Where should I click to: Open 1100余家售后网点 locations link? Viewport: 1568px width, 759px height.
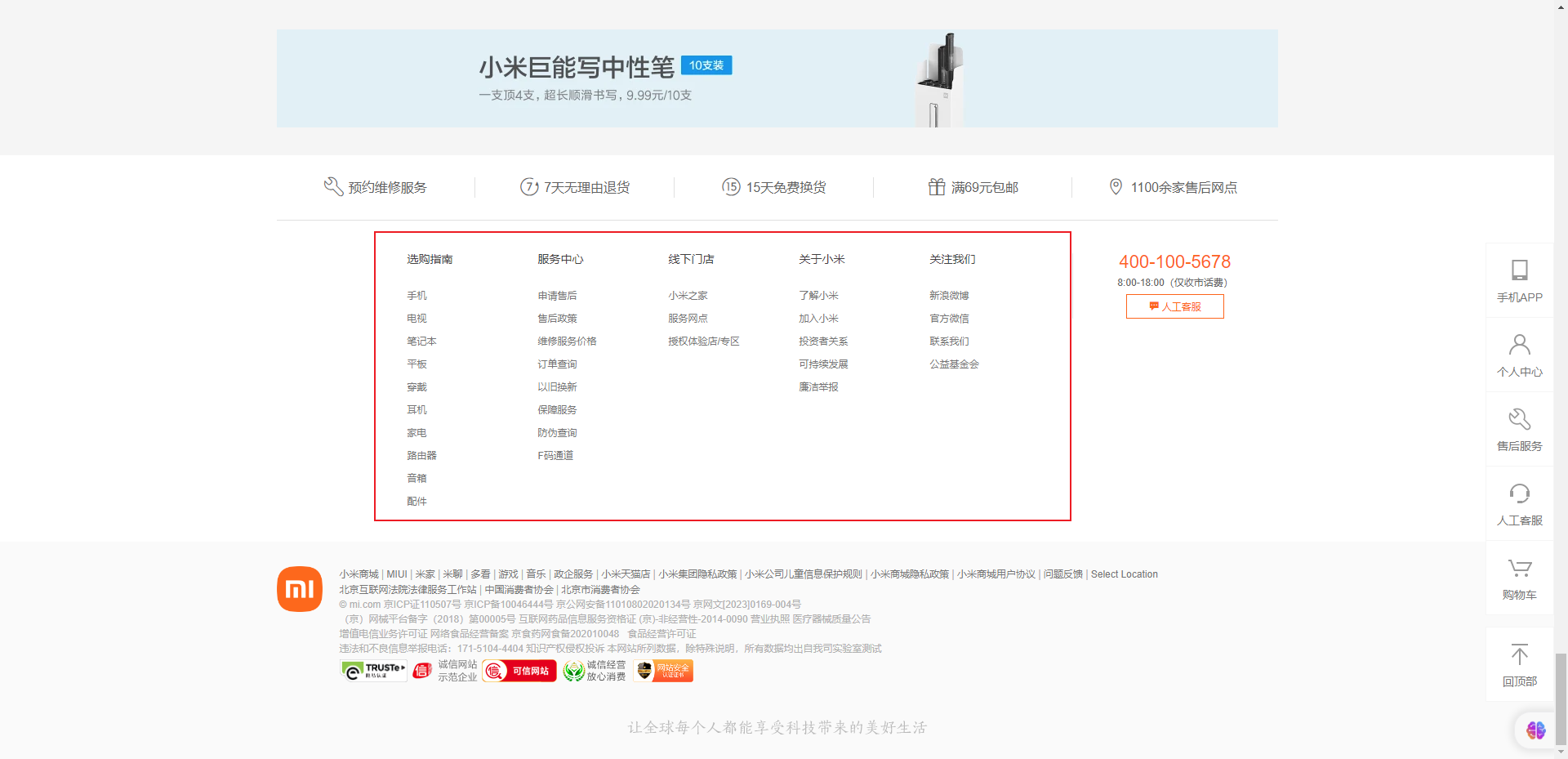pyautogui.click(x=1173, y=187)
